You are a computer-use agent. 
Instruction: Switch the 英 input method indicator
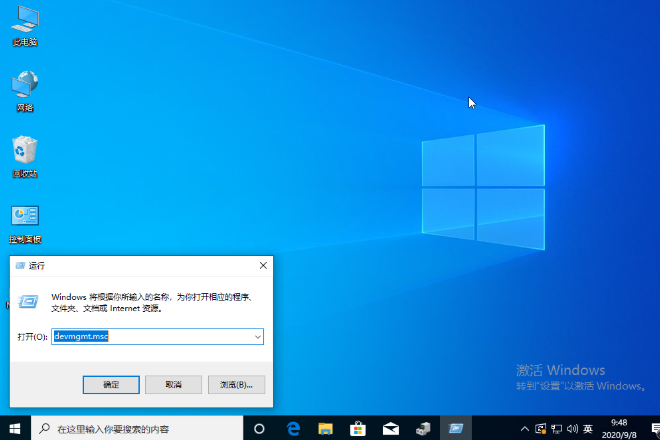click(x=588, y=429)
